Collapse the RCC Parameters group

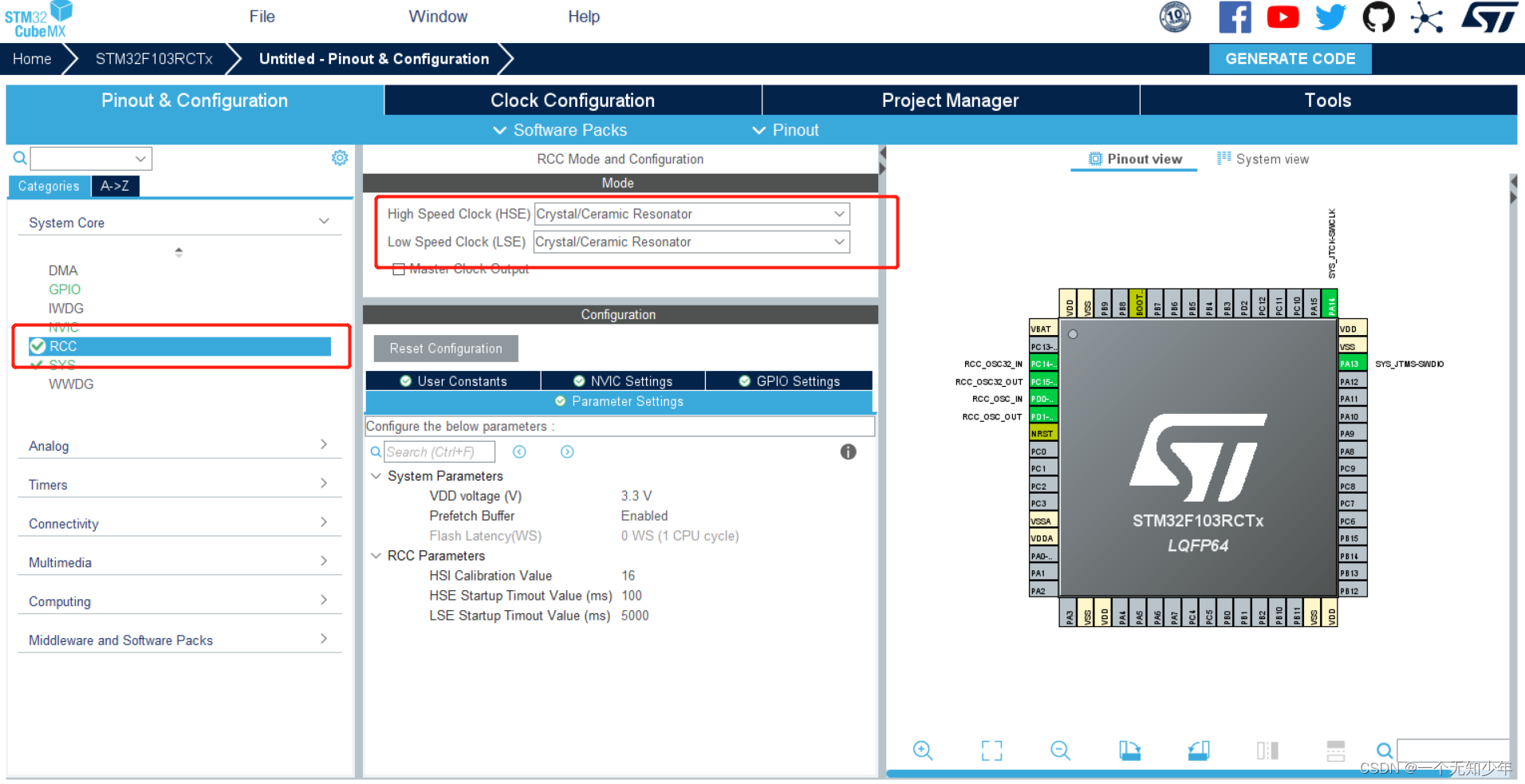tap(376, 555)
